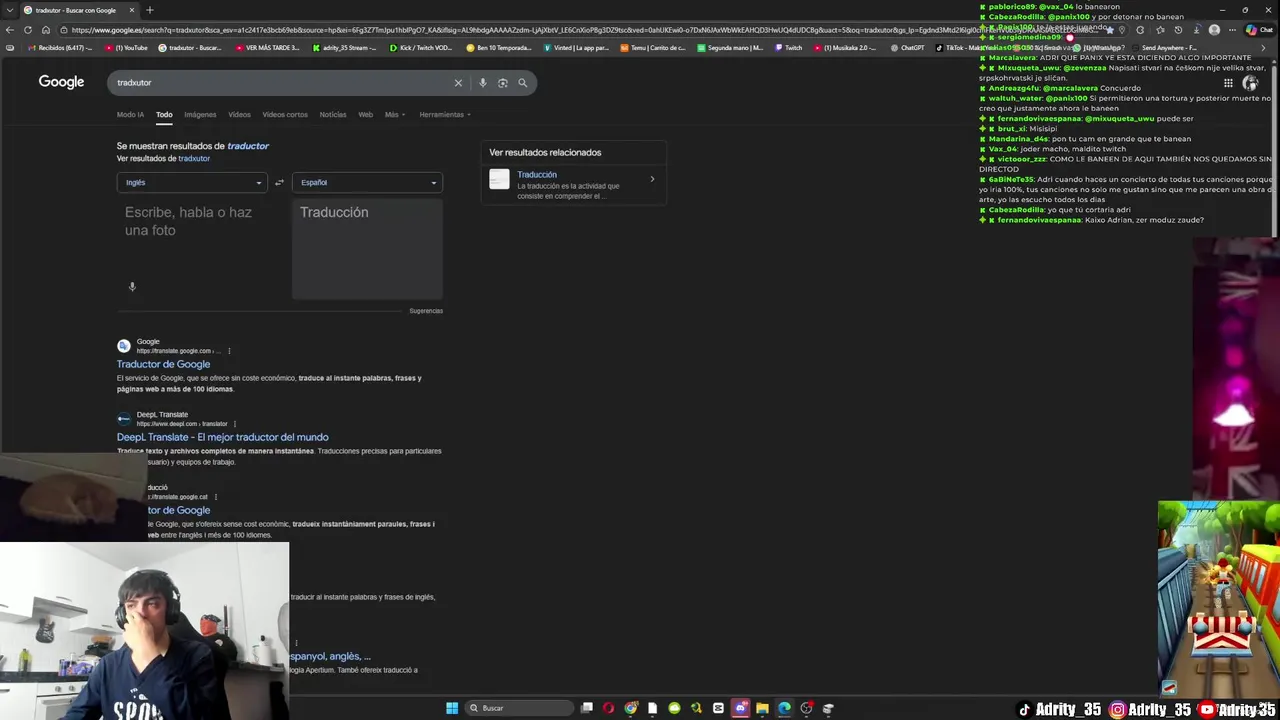Viewport: 1280px width, 720px height.
Task: Click the magnifier search submit icon
Action: [x=522, y=83]
